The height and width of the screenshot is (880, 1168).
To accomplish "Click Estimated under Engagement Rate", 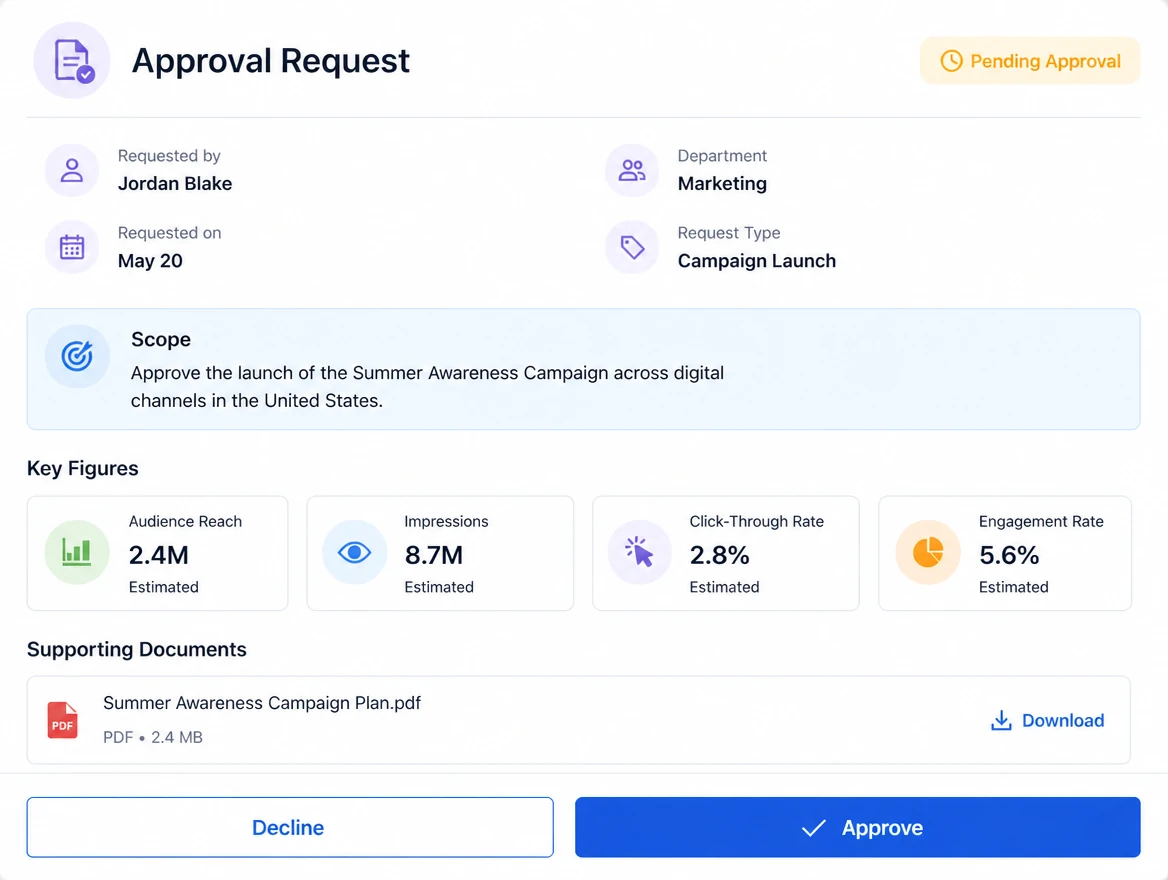I will (1013, 587).
